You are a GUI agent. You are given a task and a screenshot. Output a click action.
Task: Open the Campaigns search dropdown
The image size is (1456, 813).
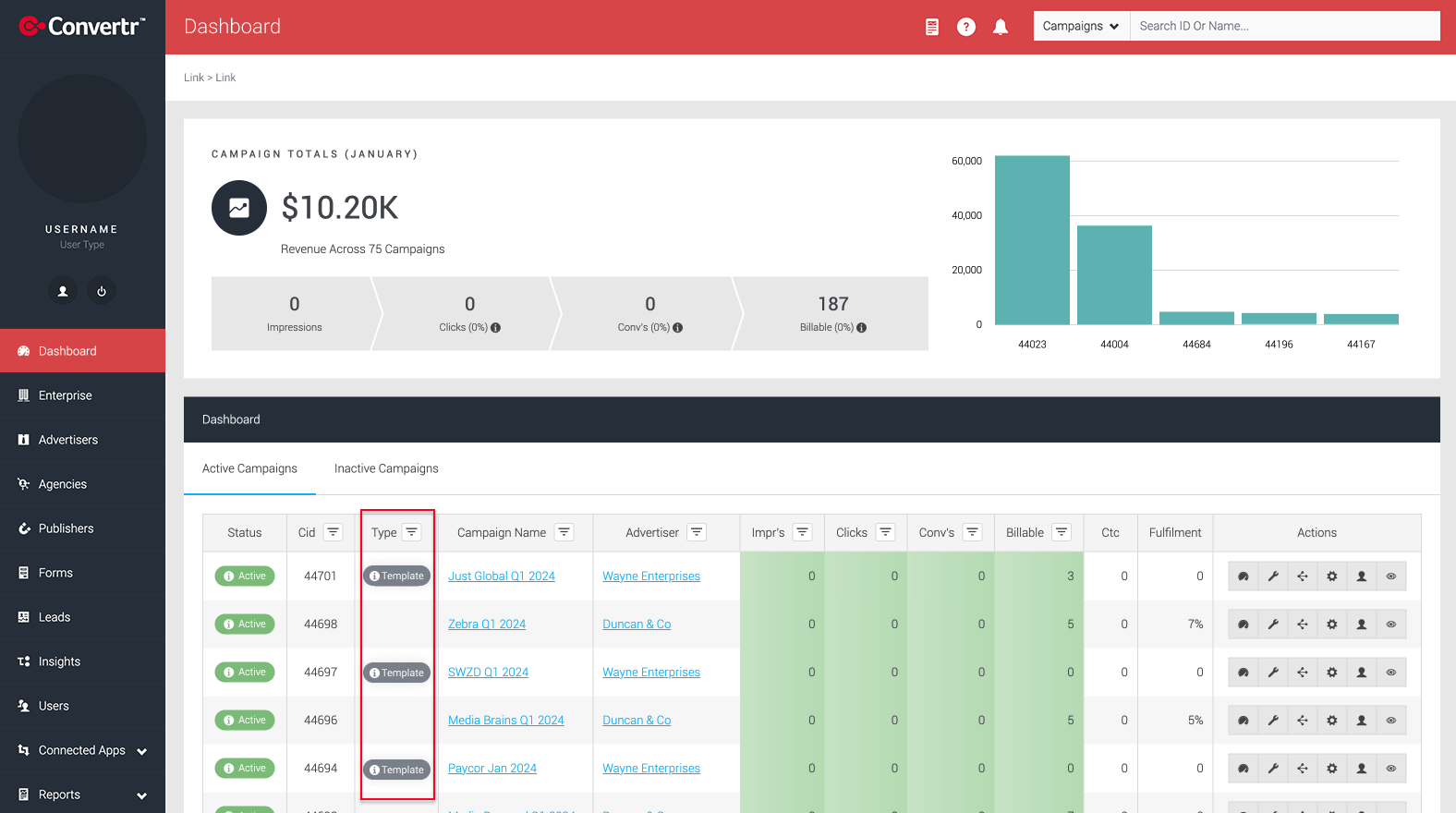click(1081, 26)
